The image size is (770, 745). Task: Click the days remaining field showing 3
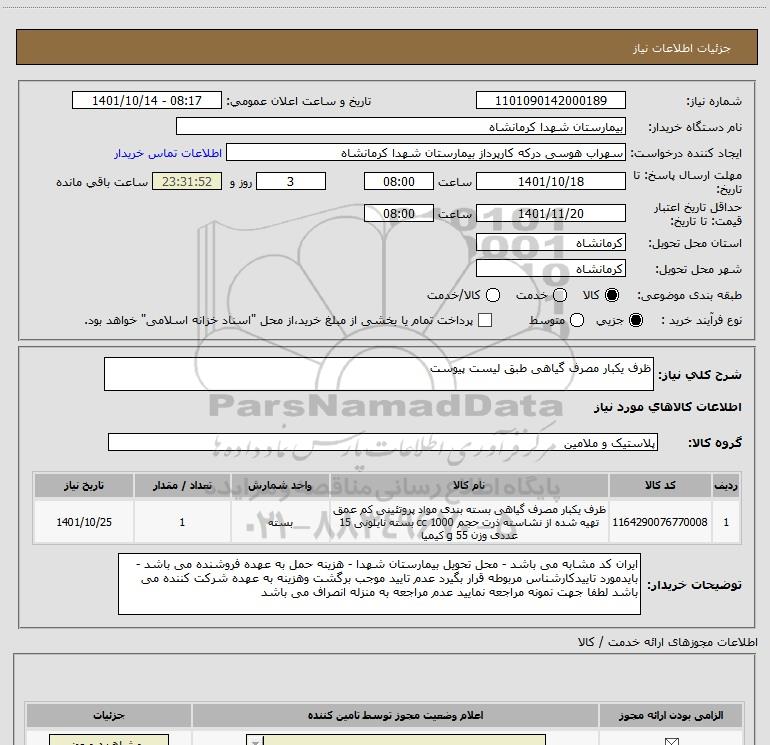click(x=291, y=181)
